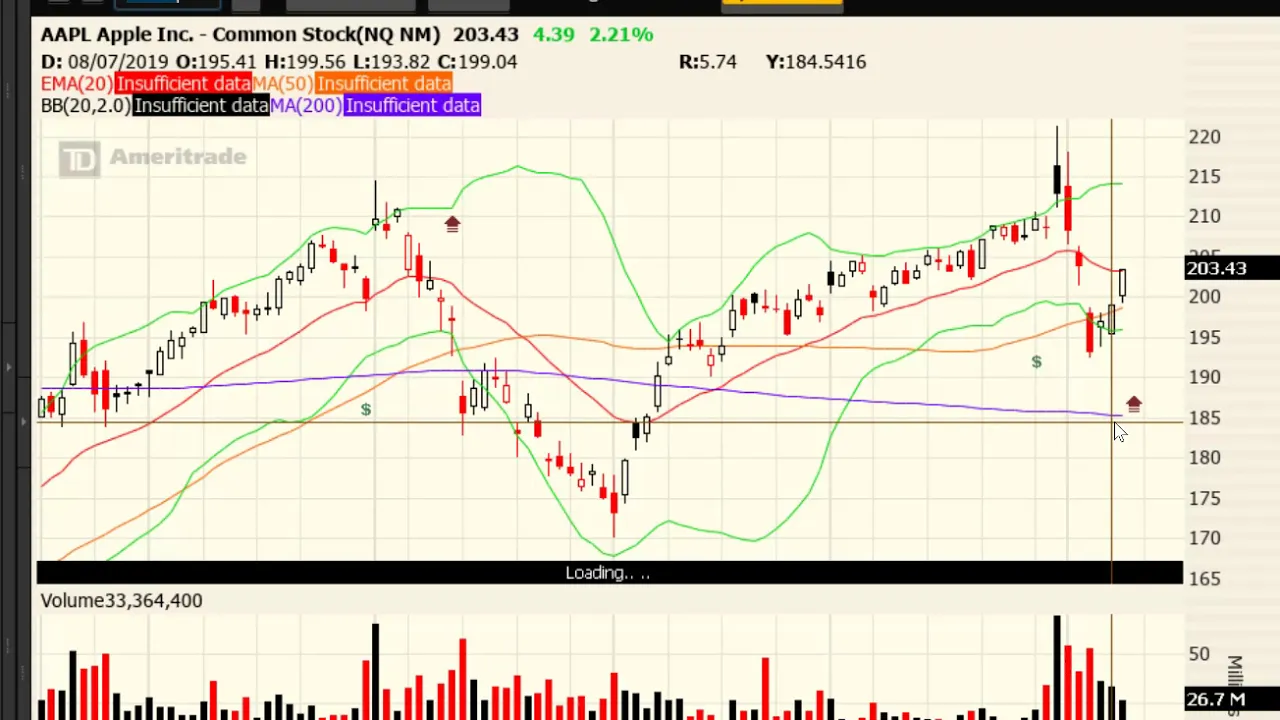Click the 195 price axis label

[1205, 337]
